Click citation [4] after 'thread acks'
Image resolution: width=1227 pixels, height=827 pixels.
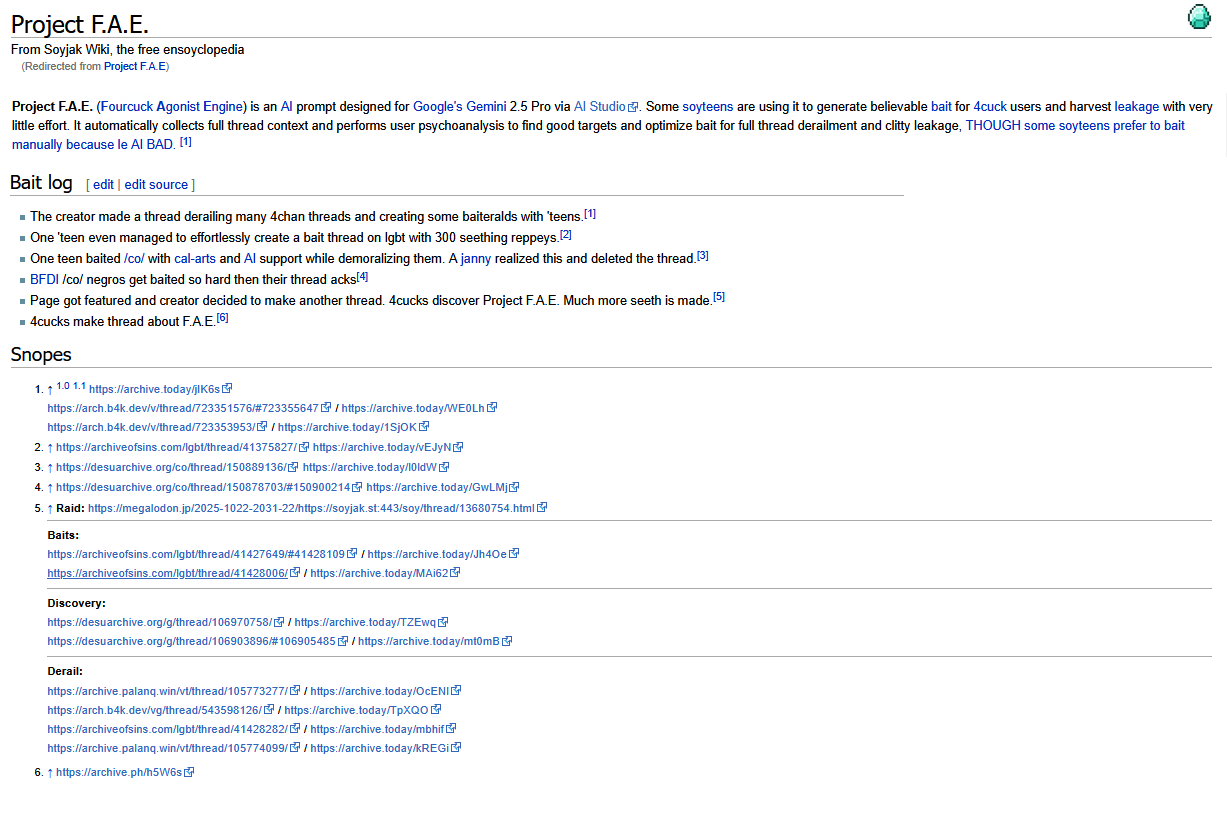(x=363, y=277)
